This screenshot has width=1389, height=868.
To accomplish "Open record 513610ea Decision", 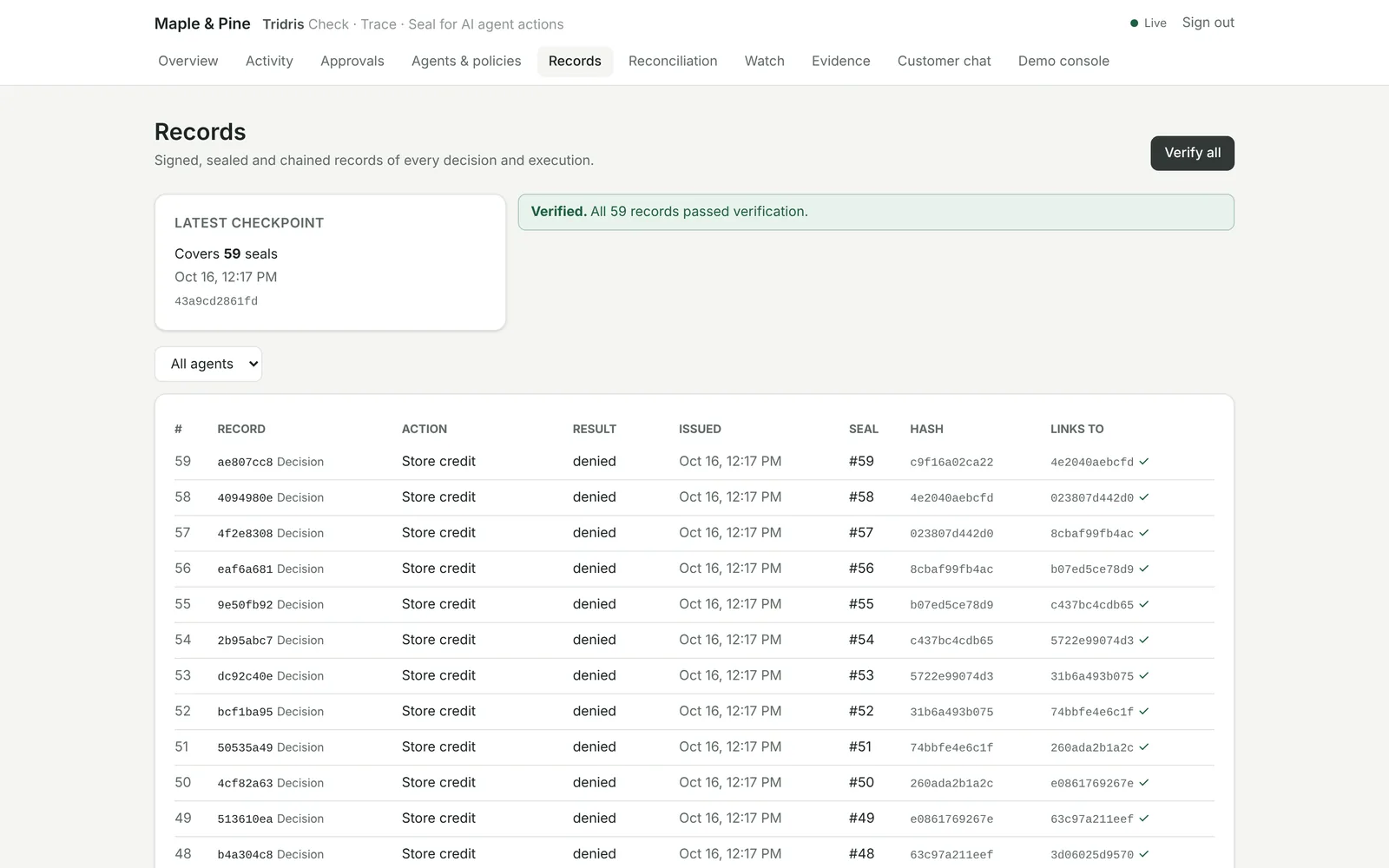I will tap(271, 819).
